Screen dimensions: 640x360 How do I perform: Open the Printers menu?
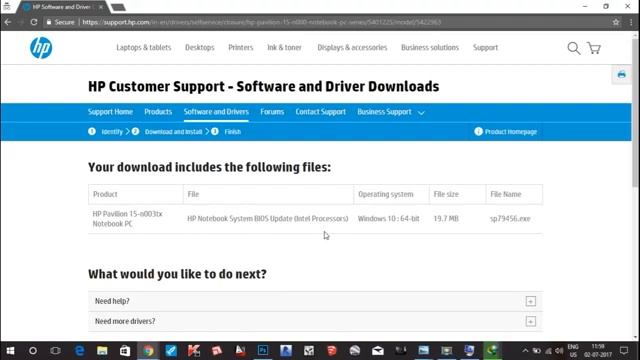coord(240,48)
